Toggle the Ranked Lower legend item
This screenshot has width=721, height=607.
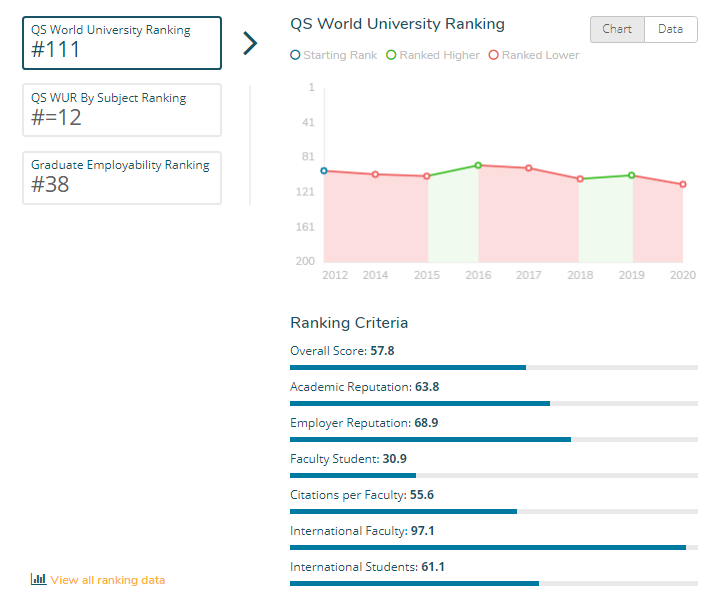click(534, 55)
